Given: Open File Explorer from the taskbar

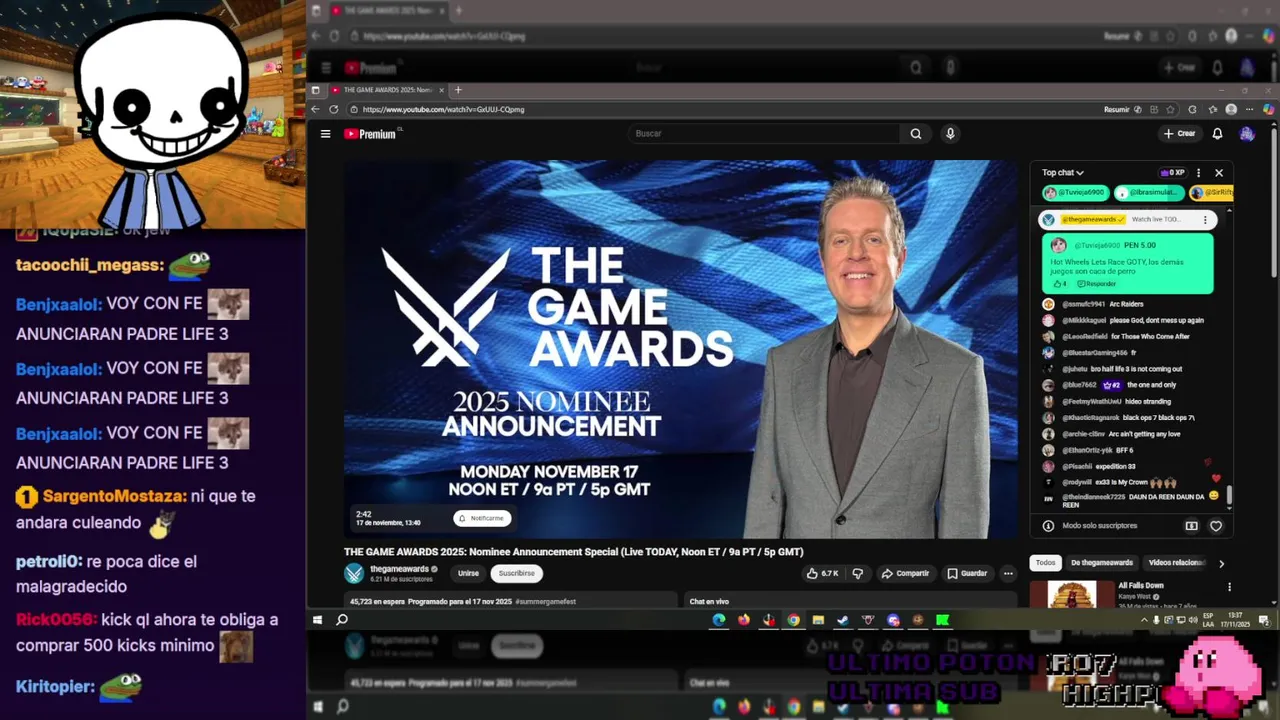Looking at the screenshot, I should [818, 620].
